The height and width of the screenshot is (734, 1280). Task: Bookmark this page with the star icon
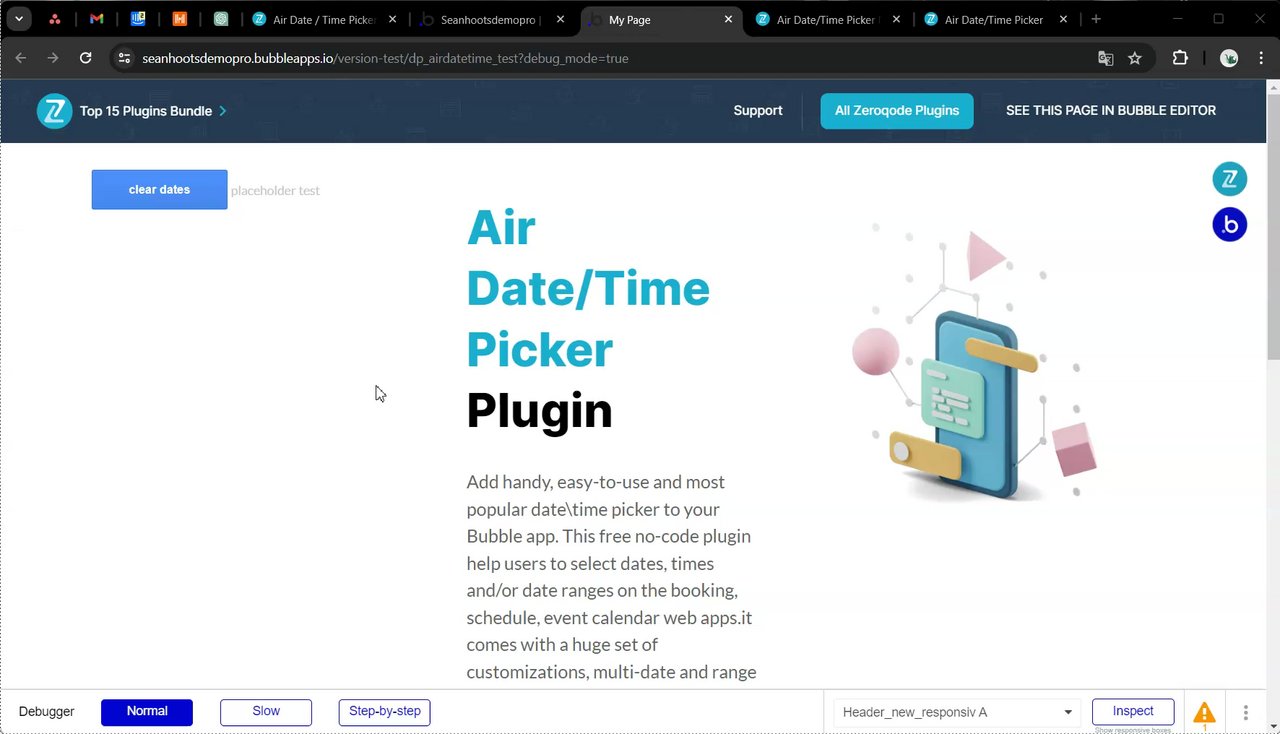[x=1135, y=58]
